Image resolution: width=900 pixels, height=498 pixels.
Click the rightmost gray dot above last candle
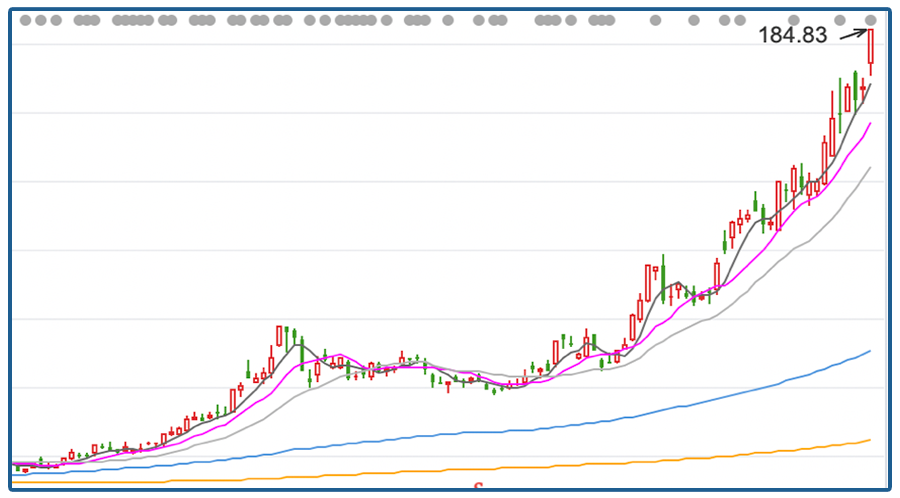pos(871,20)
